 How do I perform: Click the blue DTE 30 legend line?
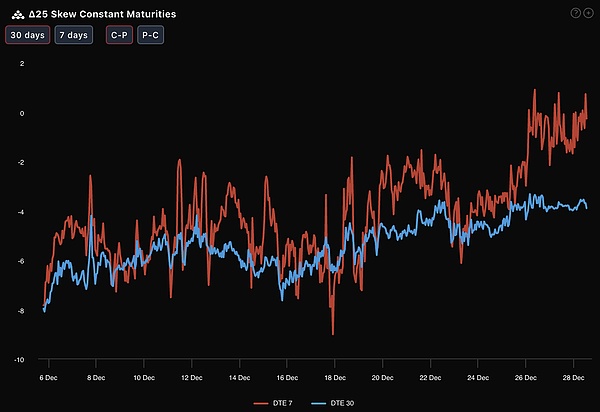pyautogui.click(x=319, y=402)
